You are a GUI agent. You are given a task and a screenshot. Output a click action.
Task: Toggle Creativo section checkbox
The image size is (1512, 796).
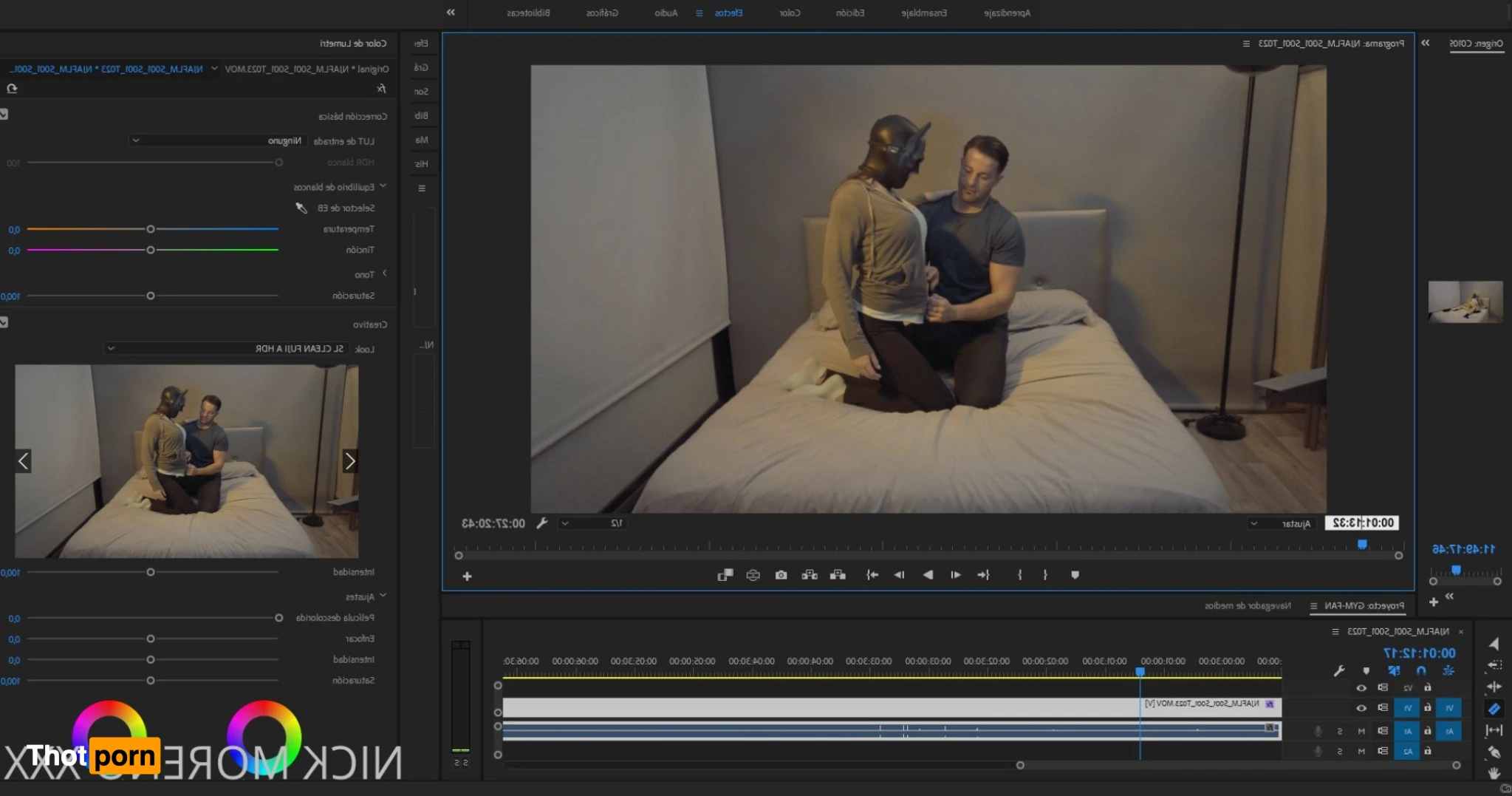(x=4, y=323)
